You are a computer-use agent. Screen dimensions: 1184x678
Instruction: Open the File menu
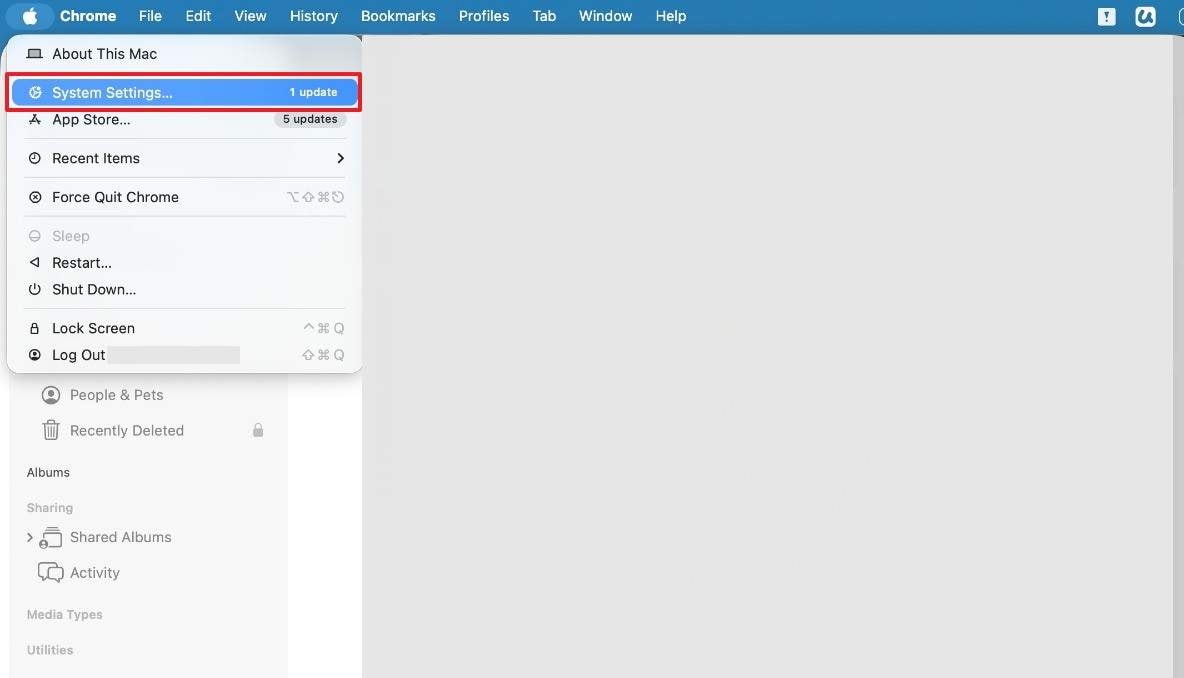click(150, 16)
